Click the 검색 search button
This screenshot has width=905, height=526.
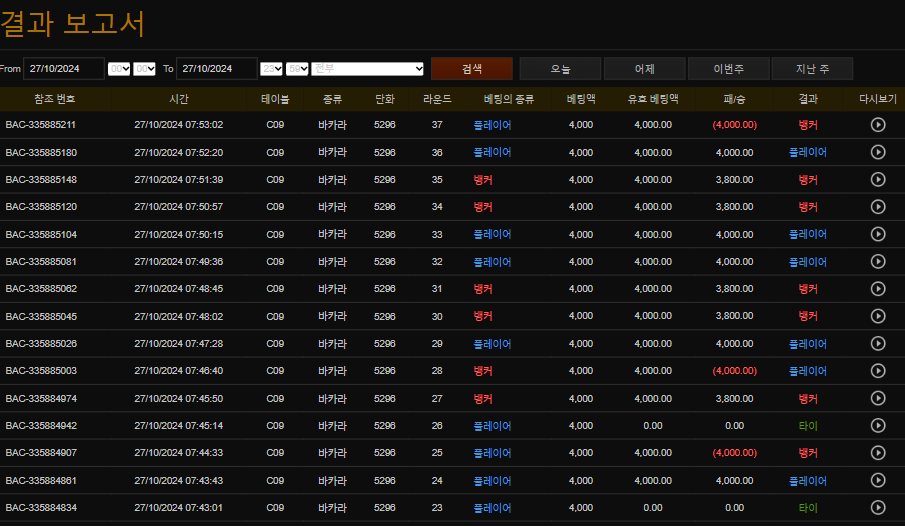click(x=471, y=68)
